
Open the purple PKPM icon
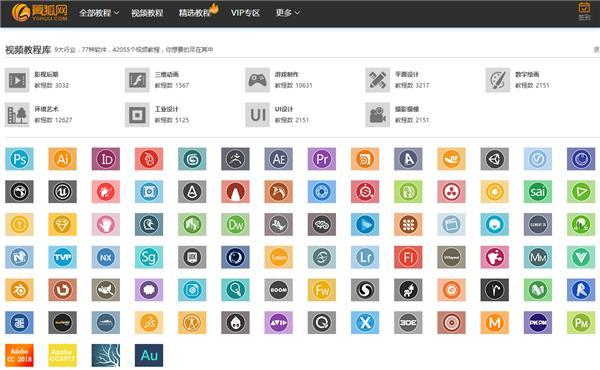[x=538, y=323]
